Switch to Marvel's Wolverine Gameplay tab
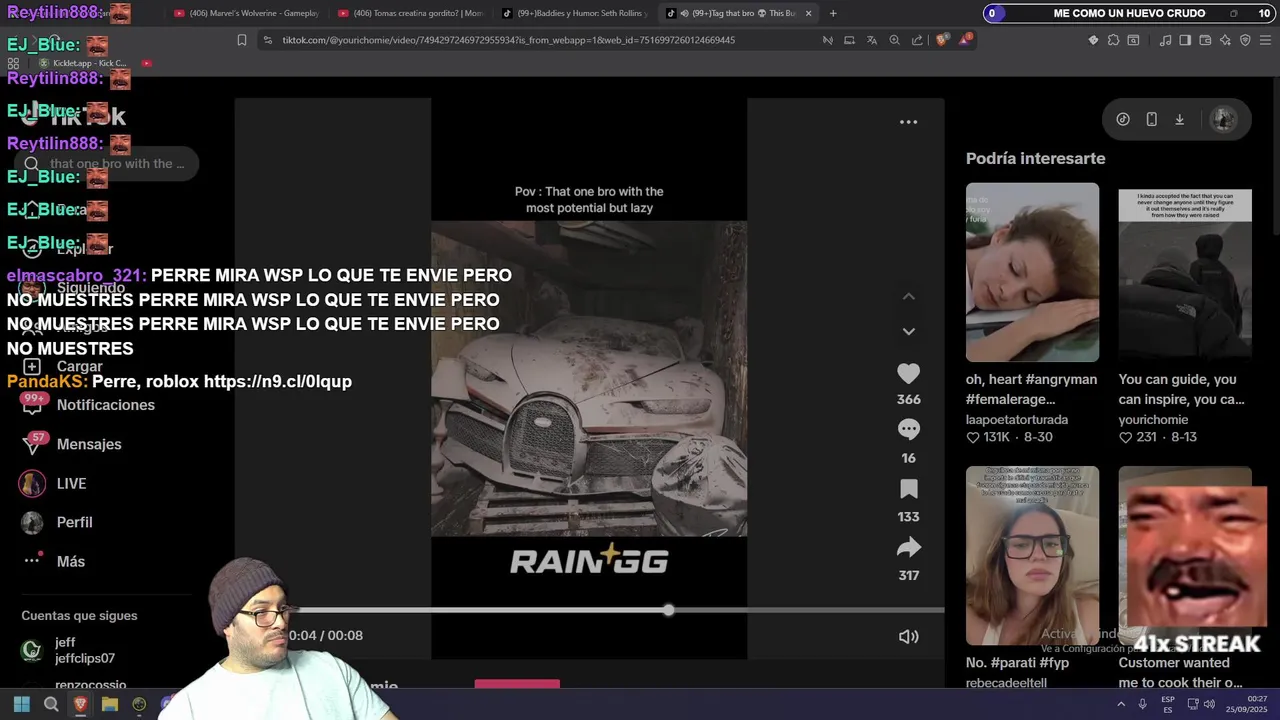 tap(246, 13)
